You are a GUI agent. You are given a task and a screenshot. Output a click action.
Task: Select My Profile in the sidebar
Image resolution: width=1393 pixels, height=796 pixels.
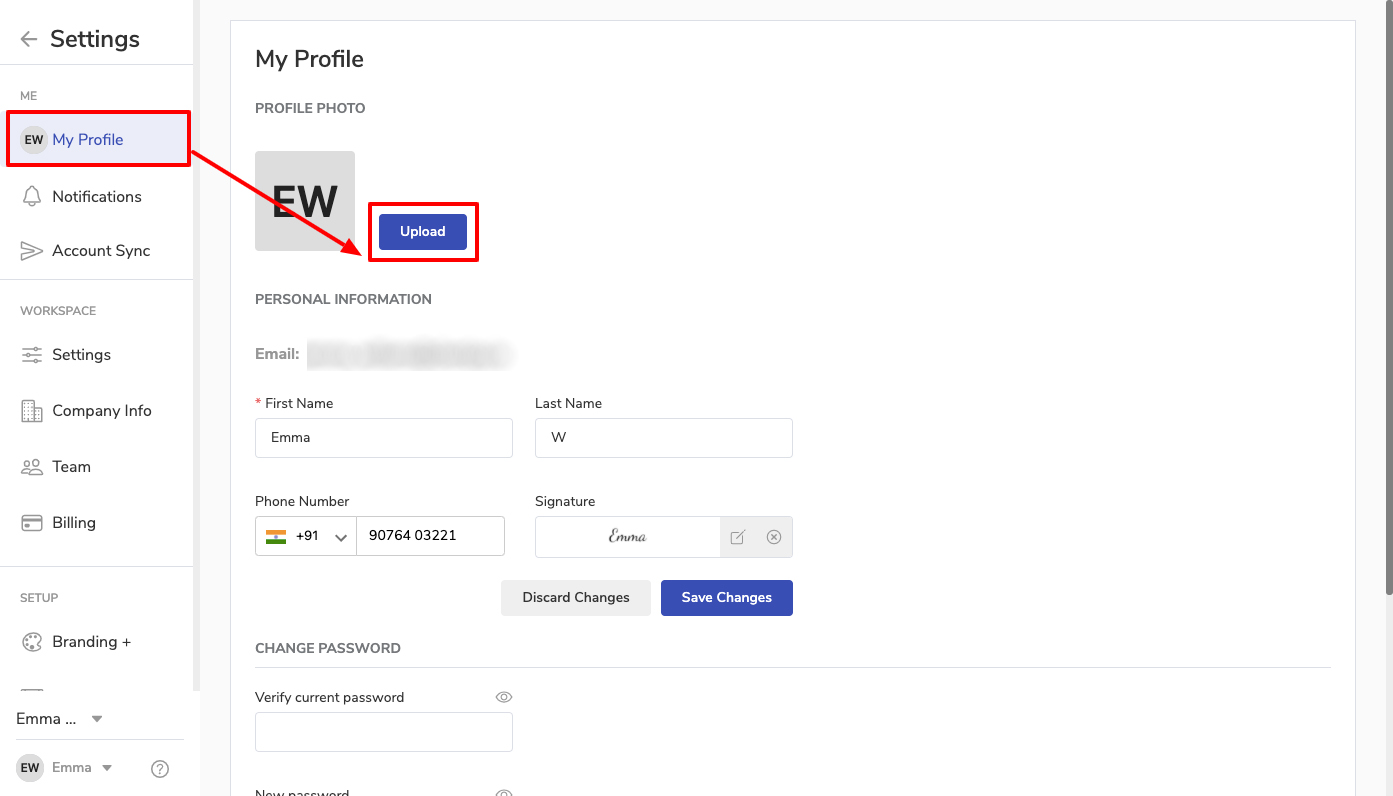point(88,140)
